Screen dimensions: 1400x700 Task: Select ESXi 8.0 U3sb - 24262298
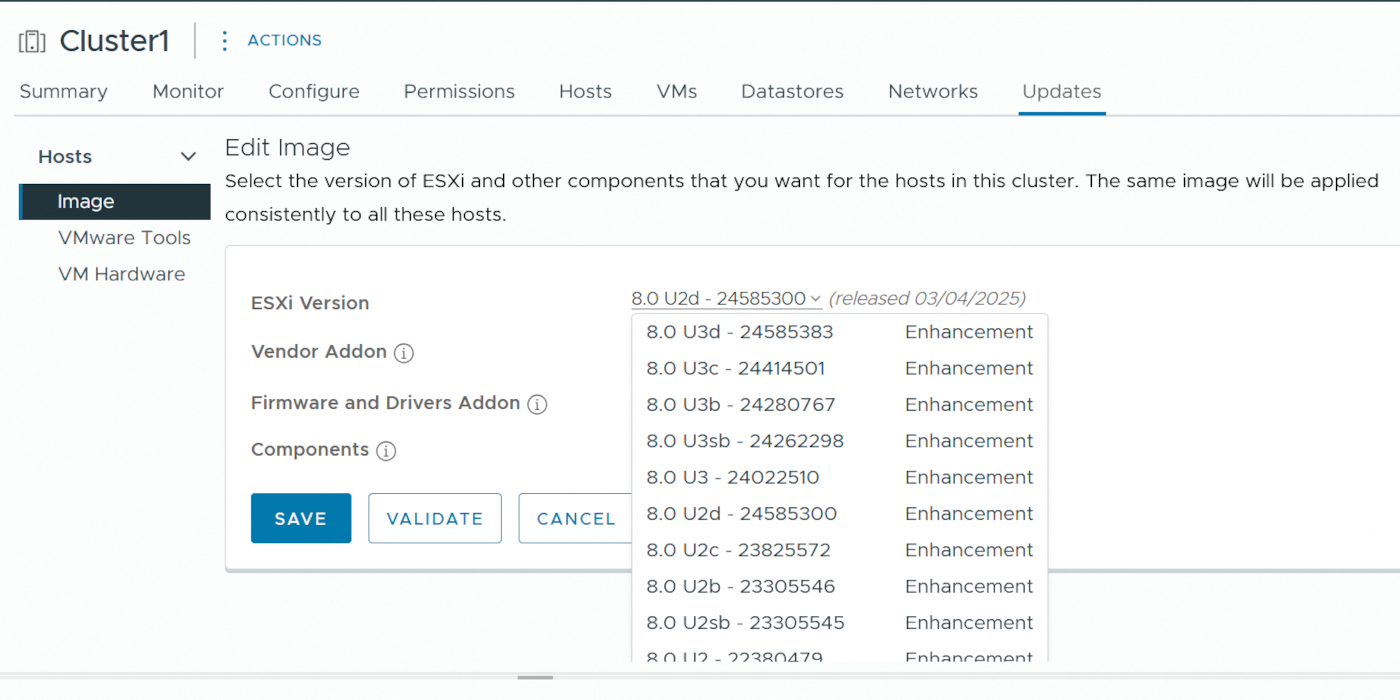coord(744,440)
